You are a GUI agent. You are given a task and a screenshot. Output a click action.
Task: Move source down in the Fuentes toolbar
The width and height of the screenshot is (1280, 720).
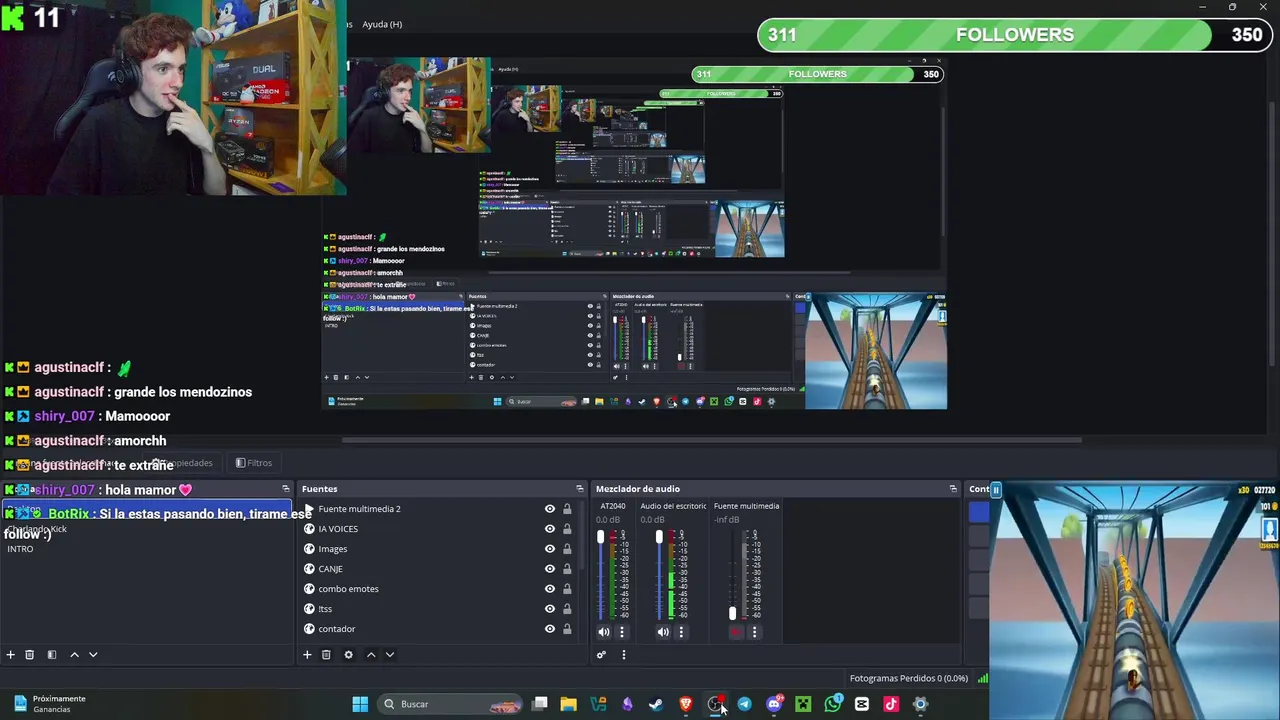[390, 655]
